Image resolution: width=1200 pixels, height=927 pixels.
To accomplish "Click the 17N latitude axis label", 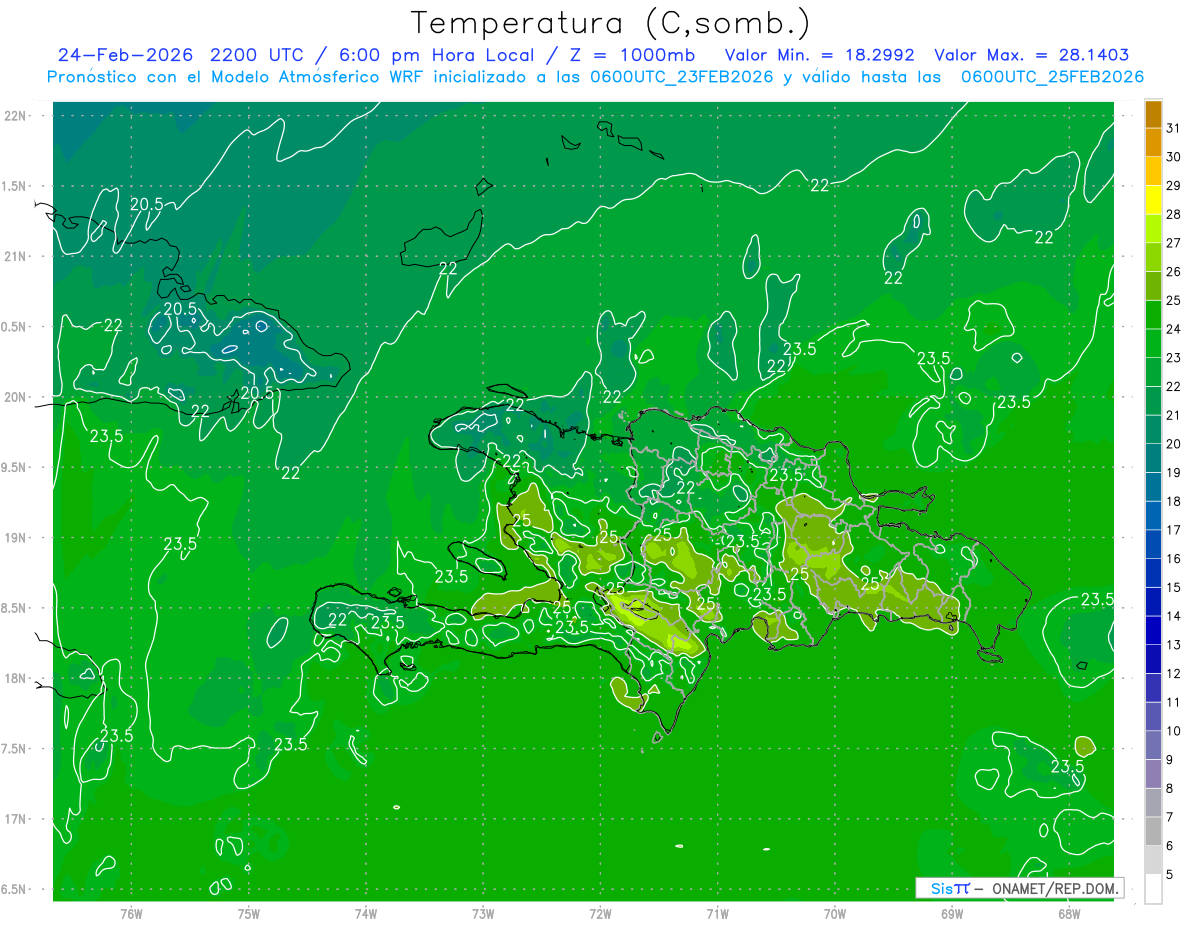I will 15,819.
